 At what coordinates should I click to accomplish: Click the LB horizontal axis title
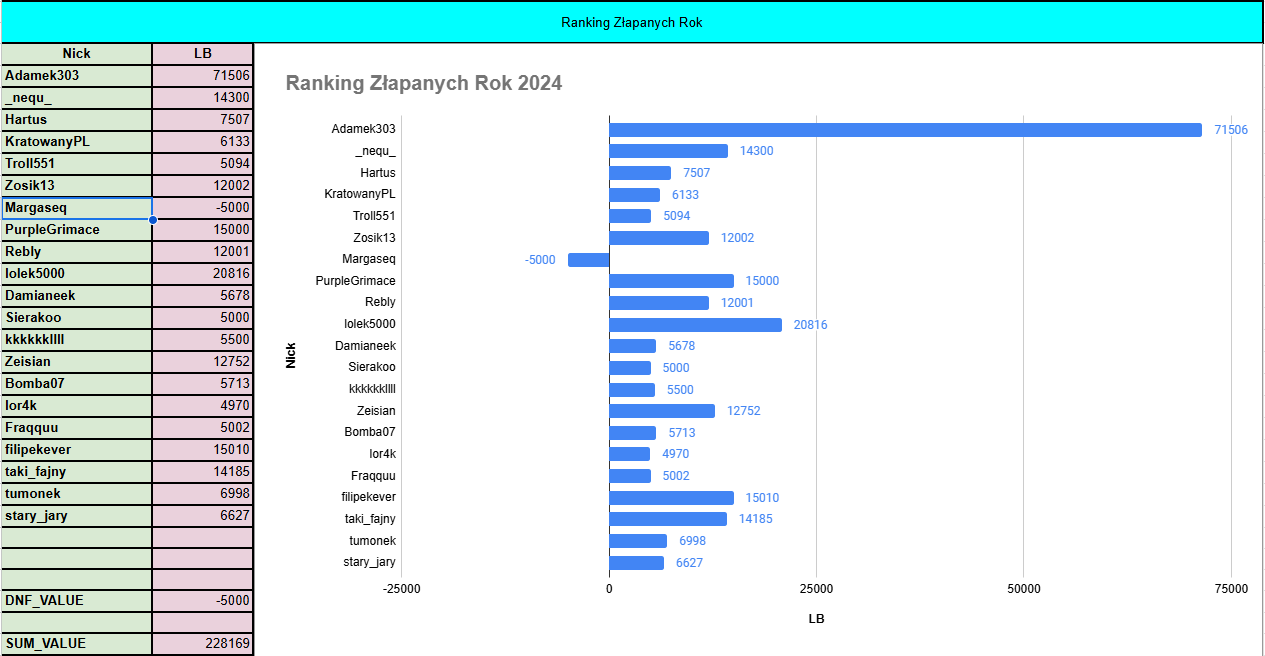pyautogui.click(x=816, y=619)
